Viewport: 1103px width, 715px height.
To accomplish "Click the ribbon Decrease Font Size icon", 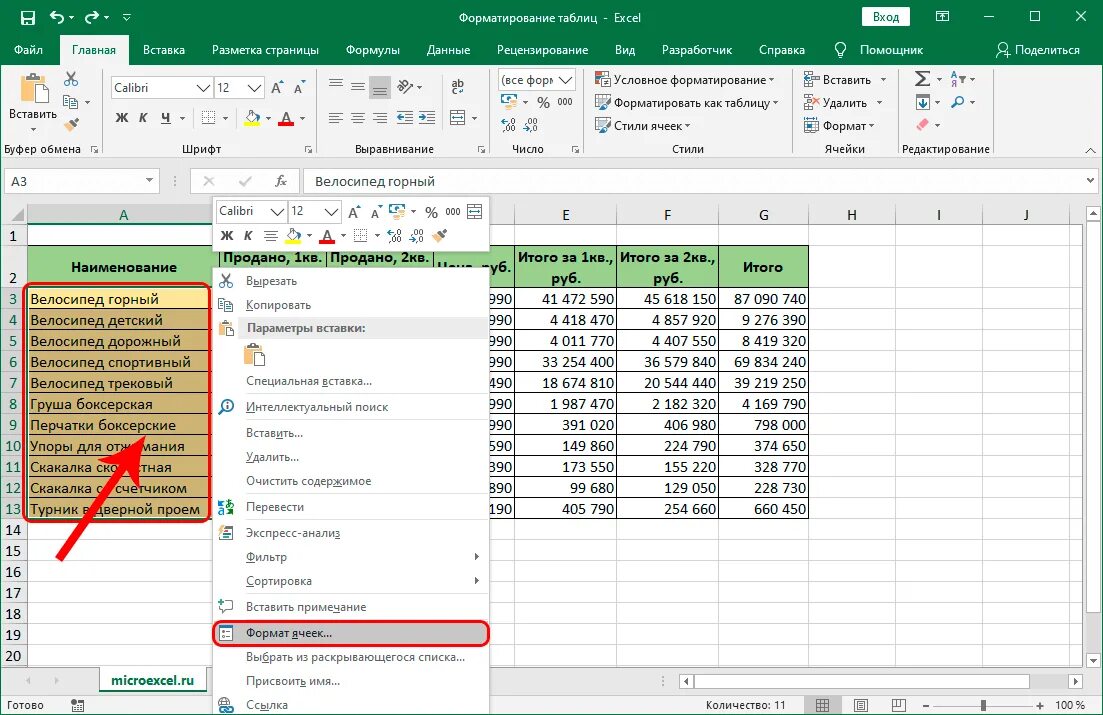I will pyautogui.click(x=300, y=88).
